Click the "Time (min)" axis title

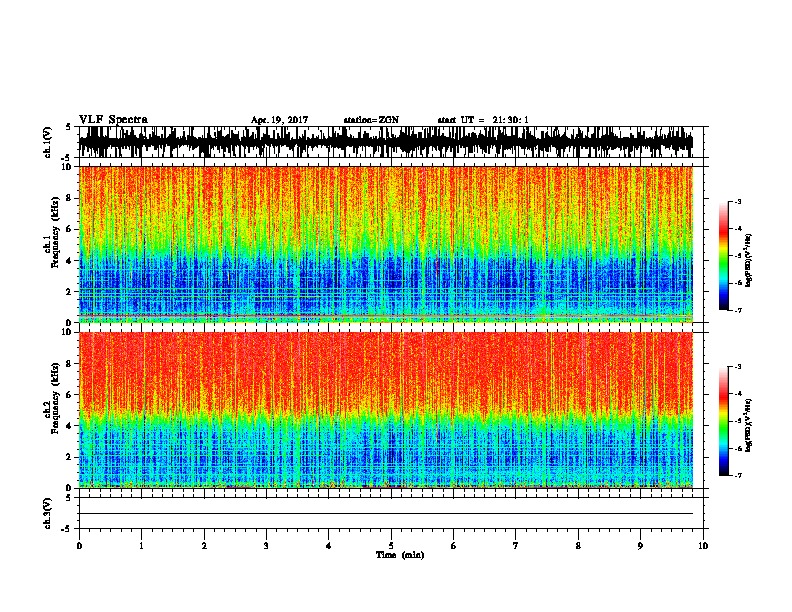pos(400,555)
